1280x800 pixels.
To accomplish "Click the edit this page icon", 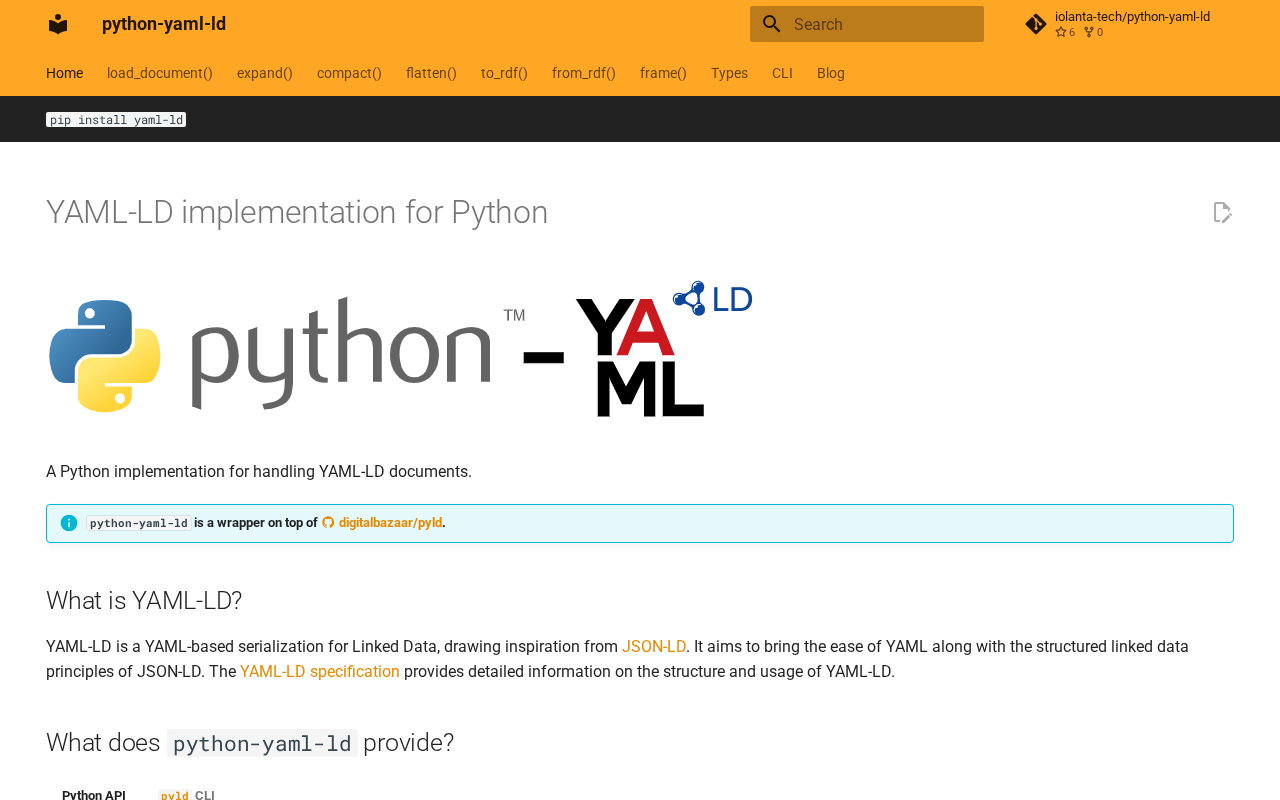I will 1222,212.
